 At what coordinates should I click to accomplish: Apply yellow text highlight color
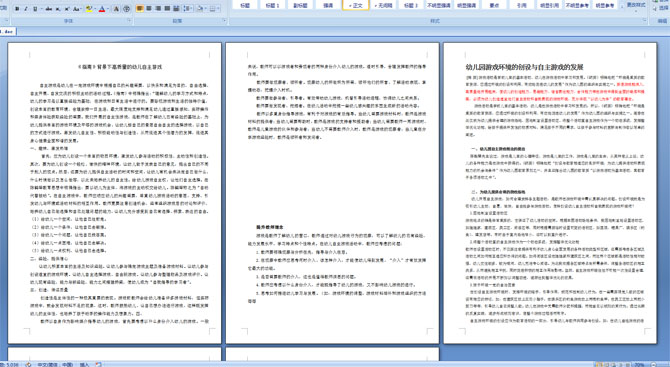89,9
